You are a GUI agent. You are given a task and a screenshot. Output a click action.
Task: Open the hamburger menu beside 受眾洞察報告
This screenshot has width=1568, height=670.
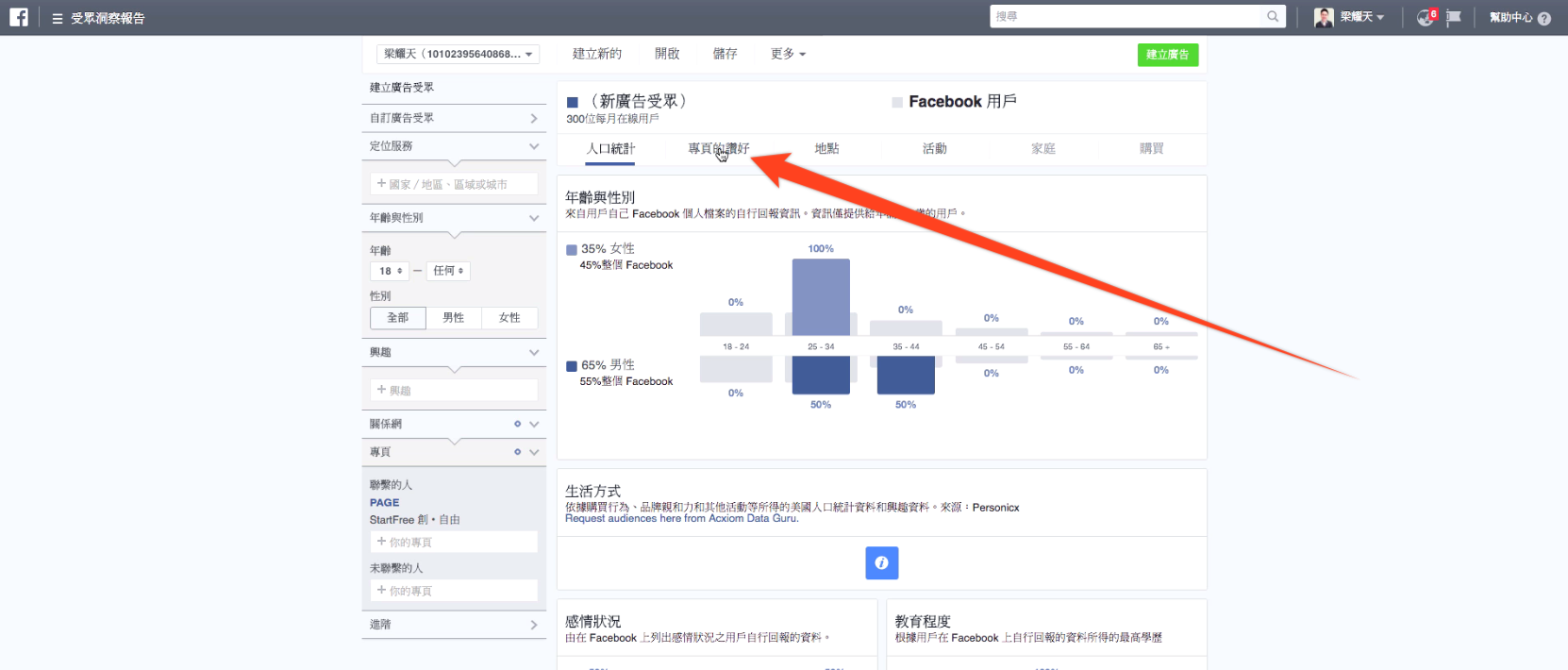(58, 18)
